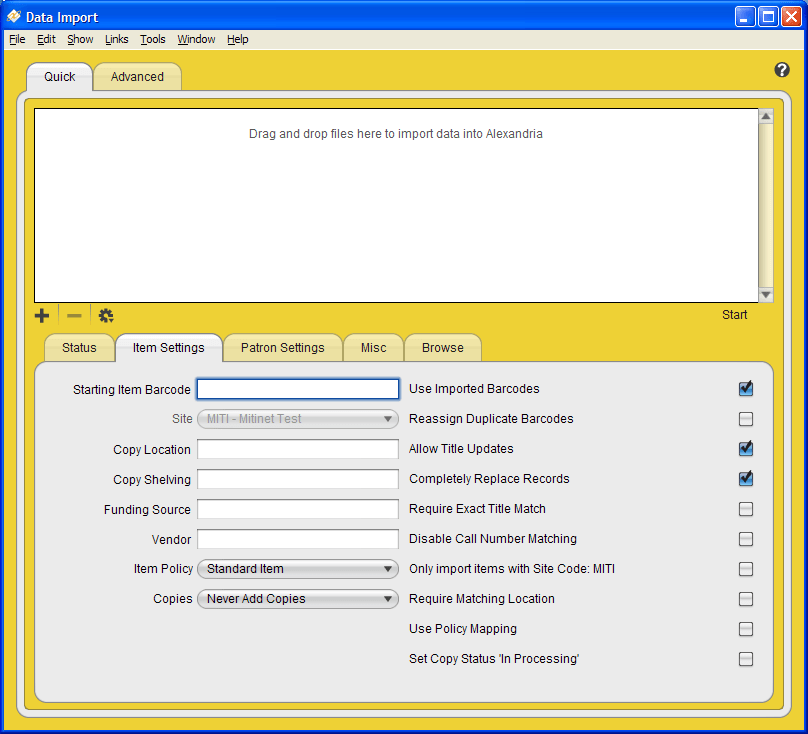Click Start to begin the import
Image resolution: width=808 pixels, height=734 pixels.
point(734,315)
